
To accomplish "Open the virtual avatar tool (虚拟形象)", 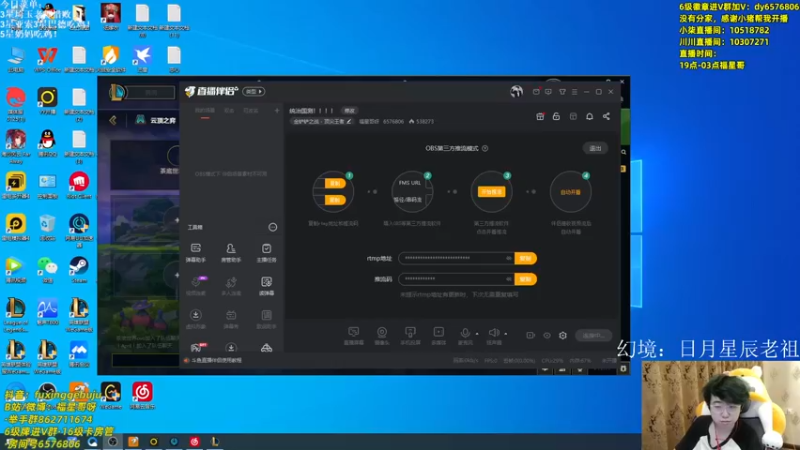I will point(195,319).
